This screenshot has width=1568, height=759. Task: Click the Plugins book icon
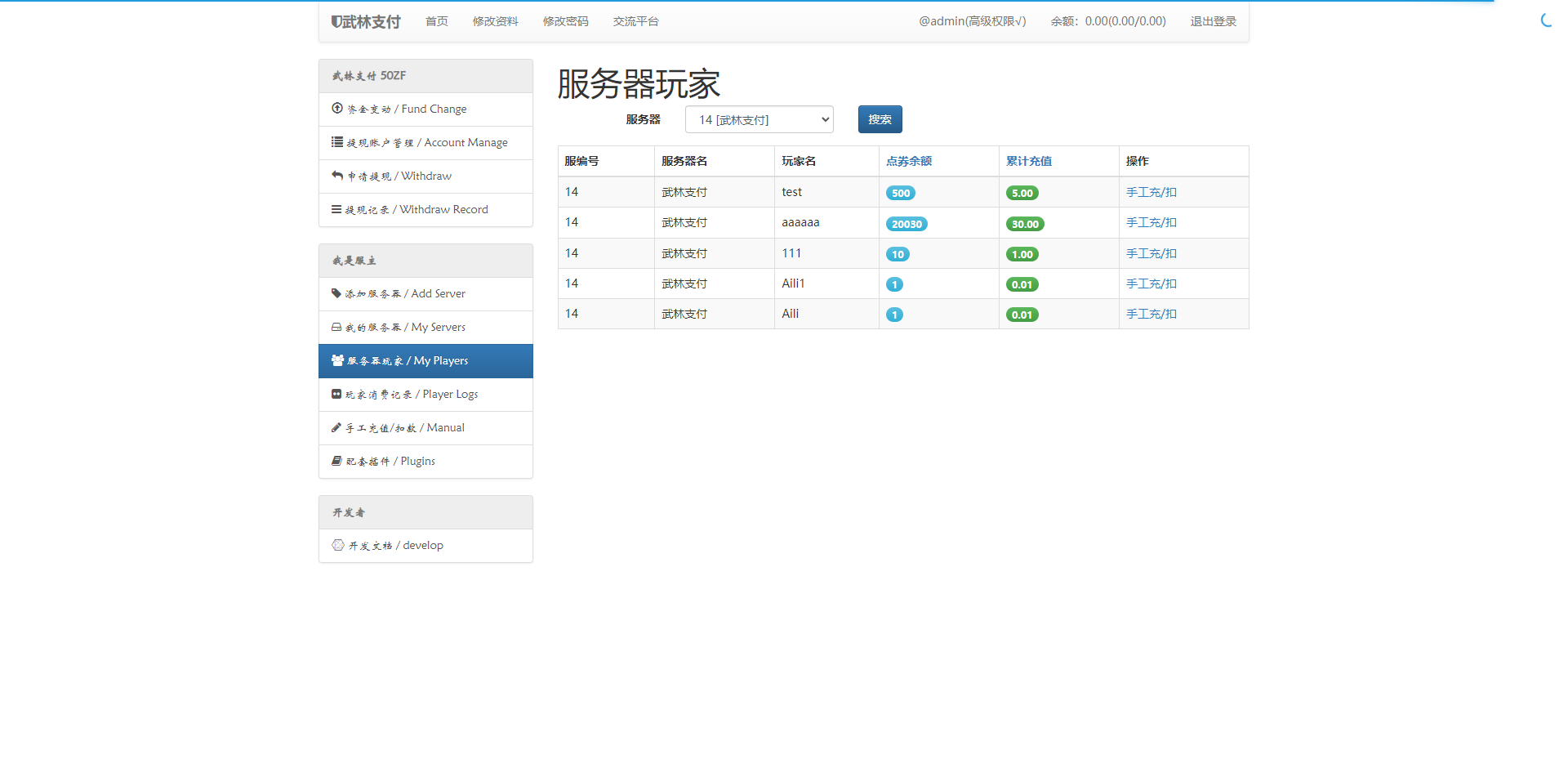(x=336, y=461)
